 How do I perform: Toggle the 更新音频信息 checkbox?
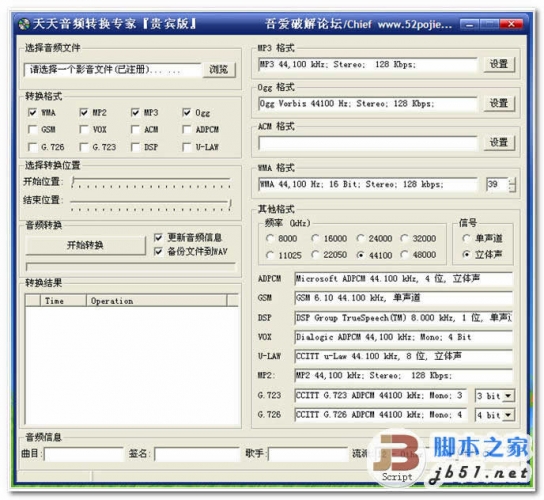tap(158, 238)
